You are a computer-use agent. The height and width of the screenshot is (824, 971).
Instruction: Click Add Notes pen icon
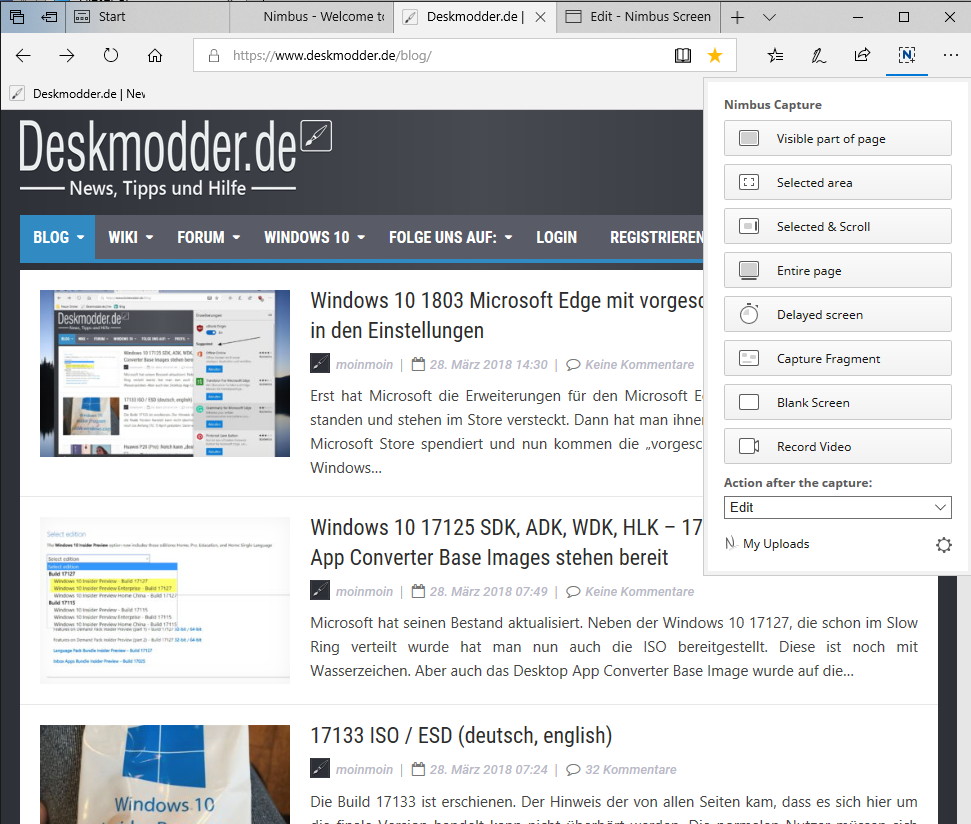coord(818,55)
